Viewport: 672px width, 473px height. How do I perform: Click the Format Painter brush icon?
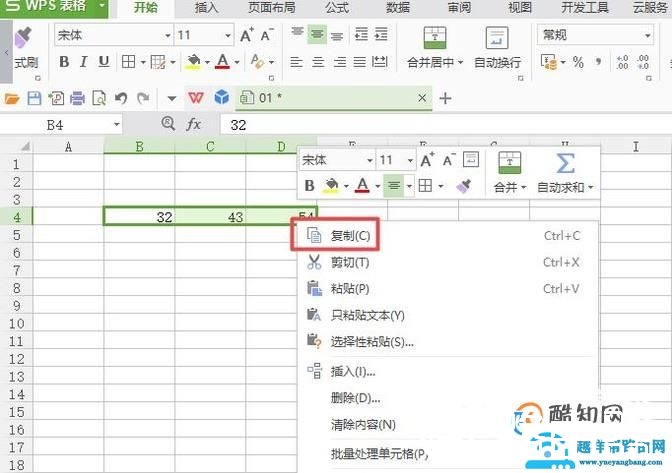pyautogui.click(x=24, y=38)
